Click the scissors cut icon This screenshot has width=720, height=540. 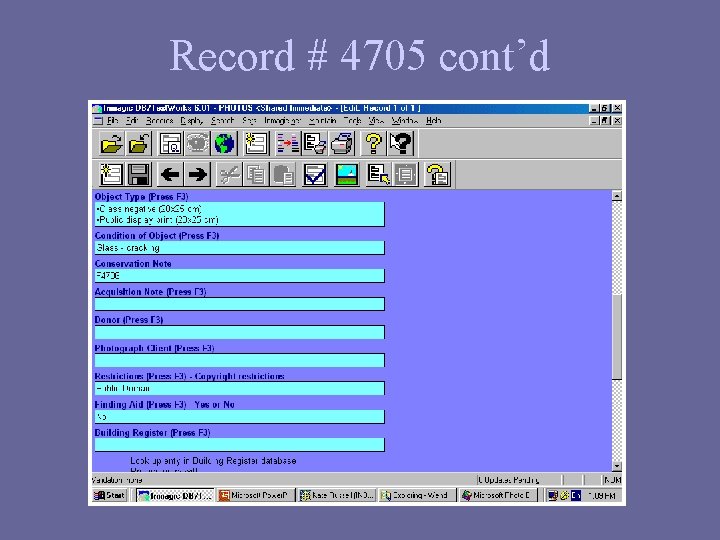click(x=229, y=174)
